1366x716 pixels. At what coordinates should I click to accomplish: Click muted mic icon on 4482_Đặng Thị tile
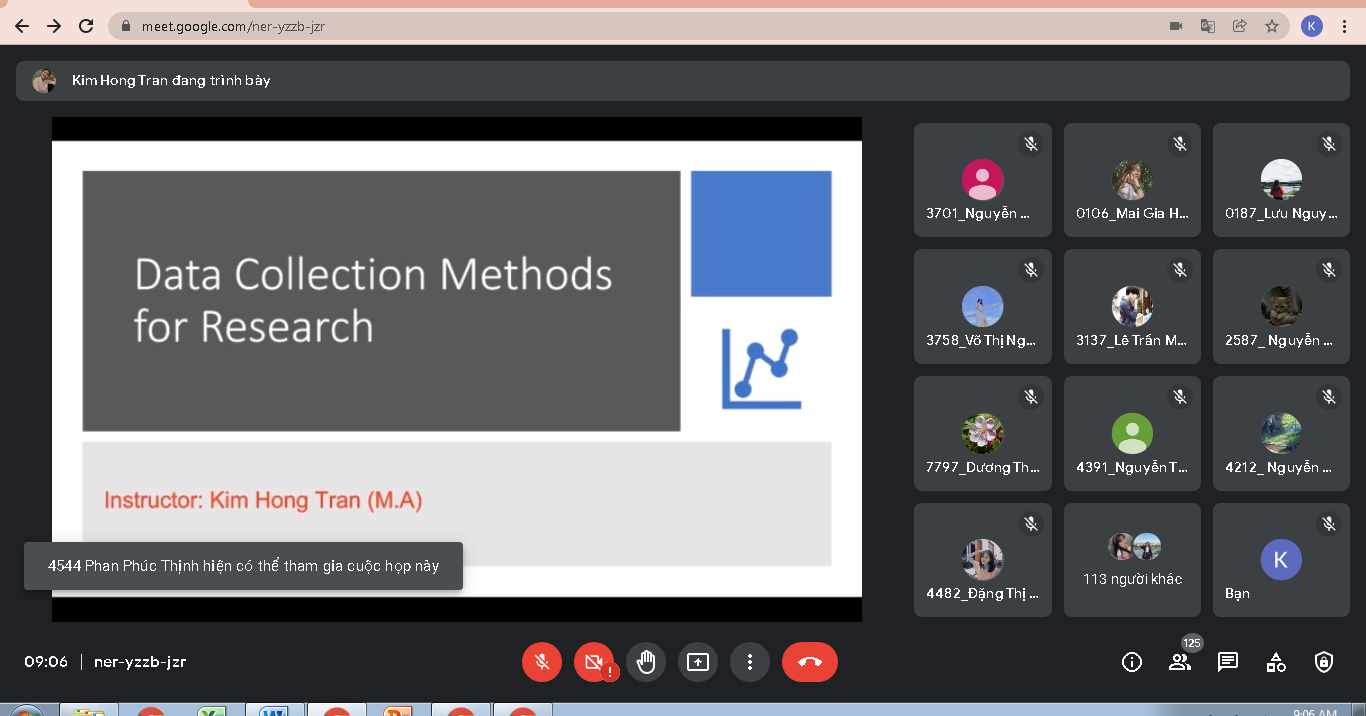pyautogui.click(x=1031, y=524)
